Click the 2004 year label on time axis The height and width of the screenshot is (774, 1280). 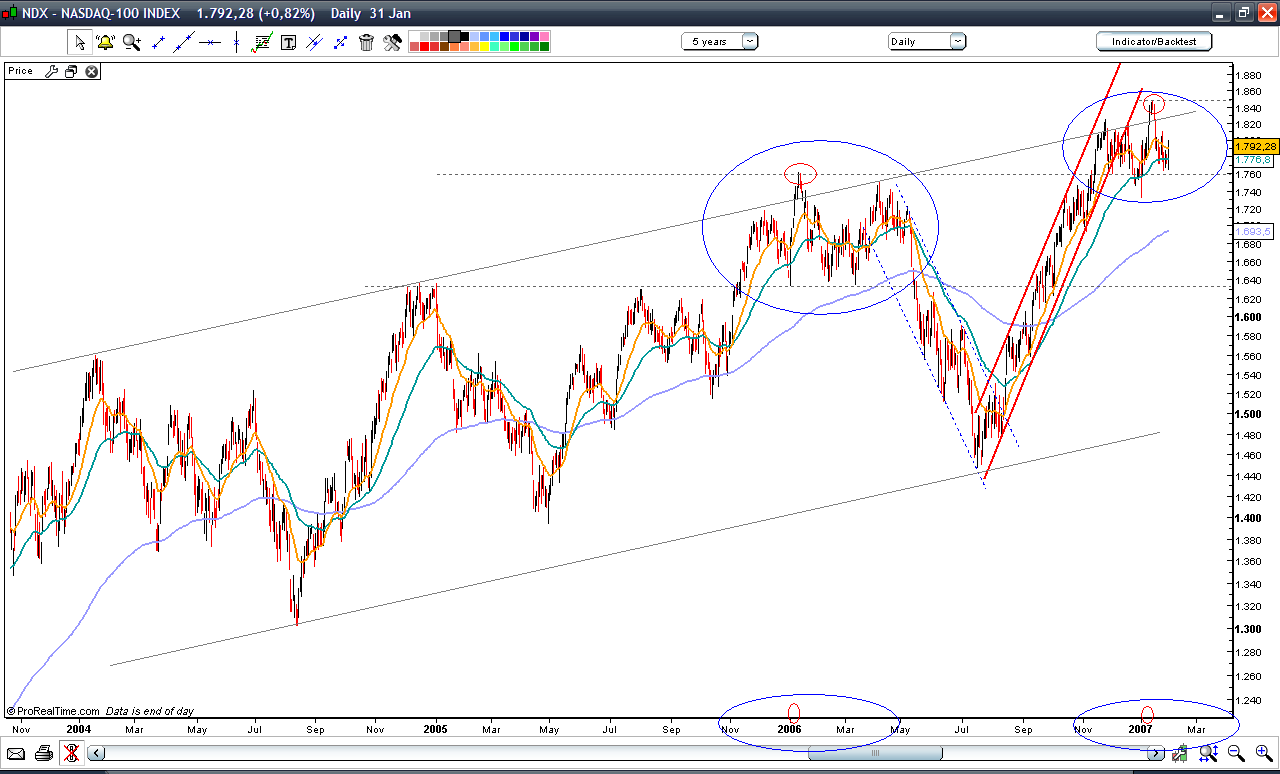point(79,729)
